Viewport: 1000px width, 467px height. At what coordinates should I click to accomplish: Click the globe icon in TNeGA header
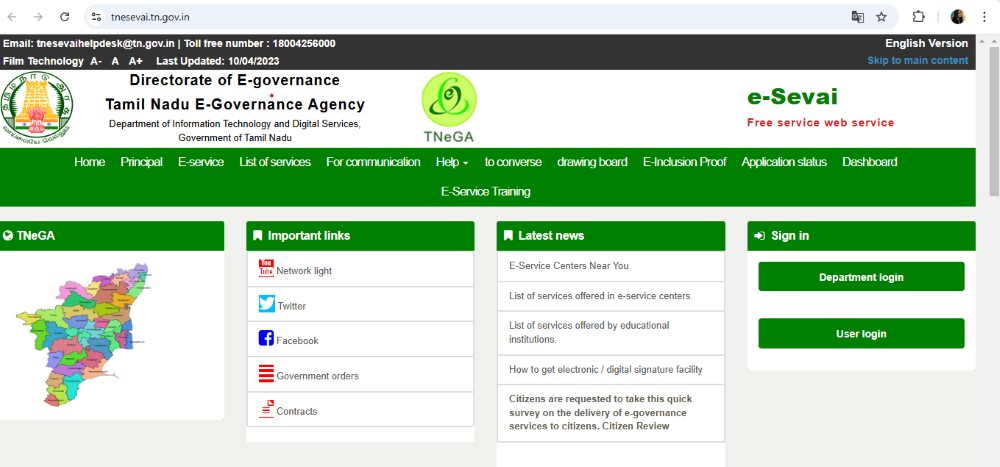[x=8, y=236]
